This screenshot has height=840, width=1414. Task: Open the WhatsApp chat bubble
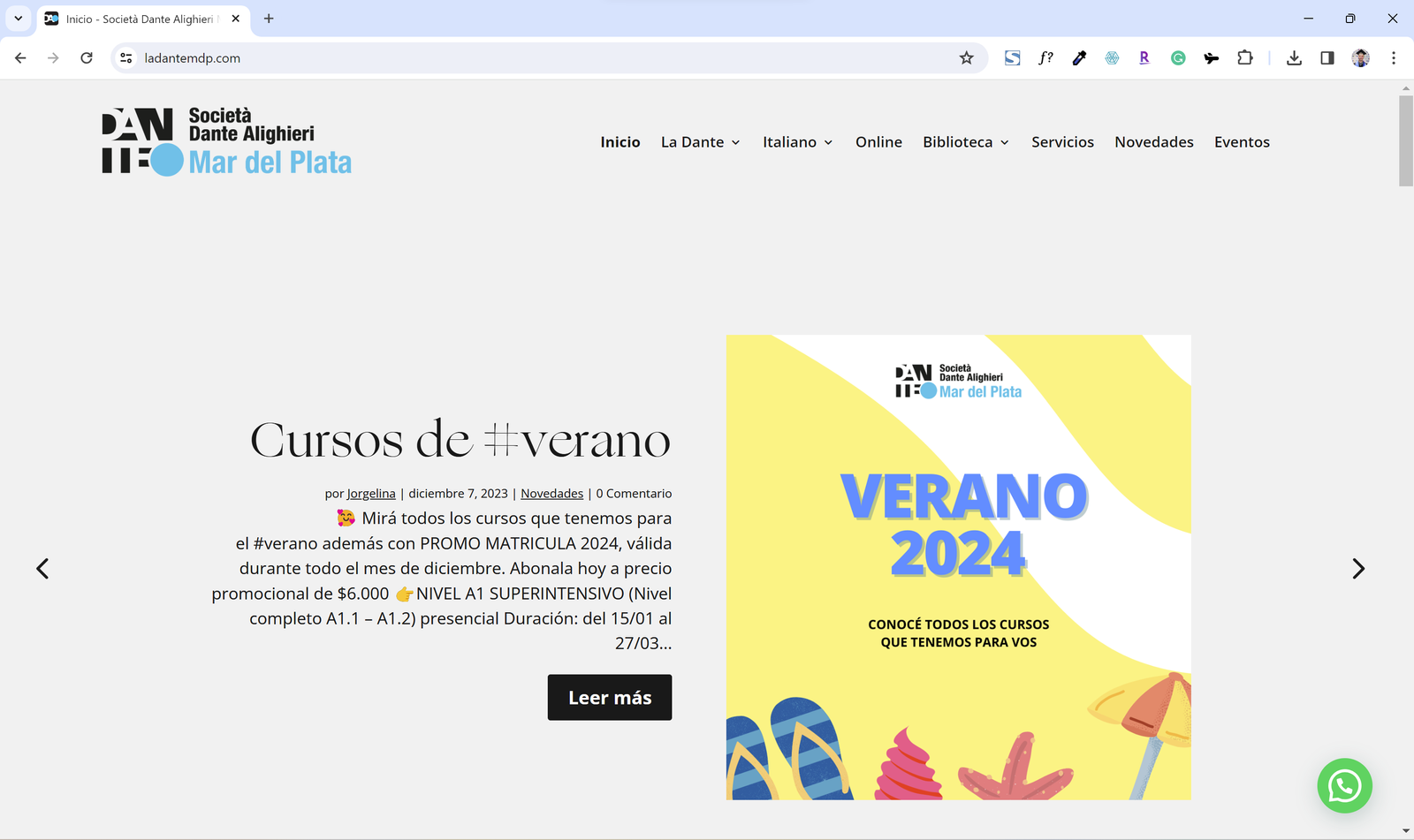coord(1344,785)
